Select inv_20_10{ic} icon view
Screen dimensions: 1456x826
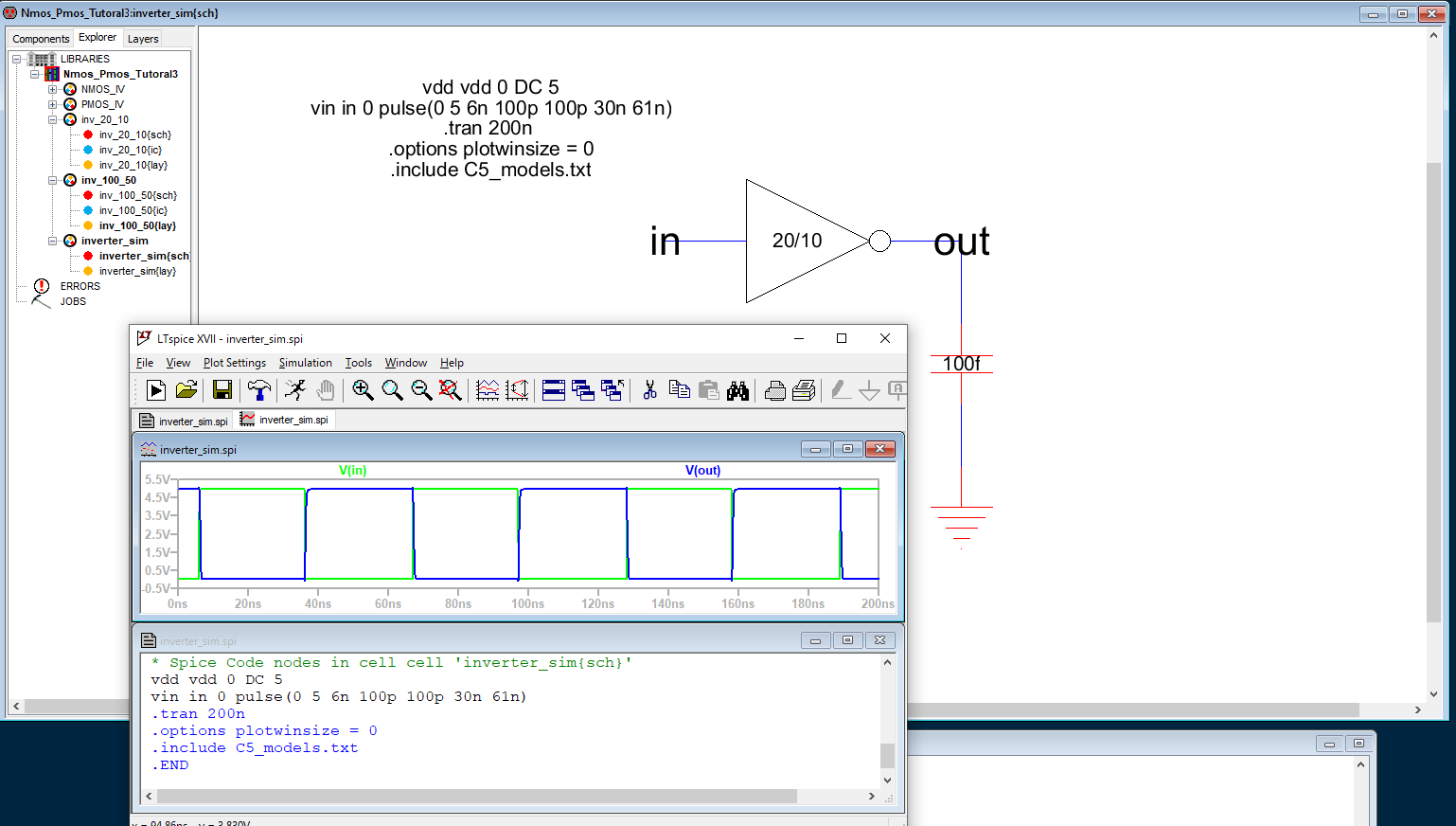(131, 150)
